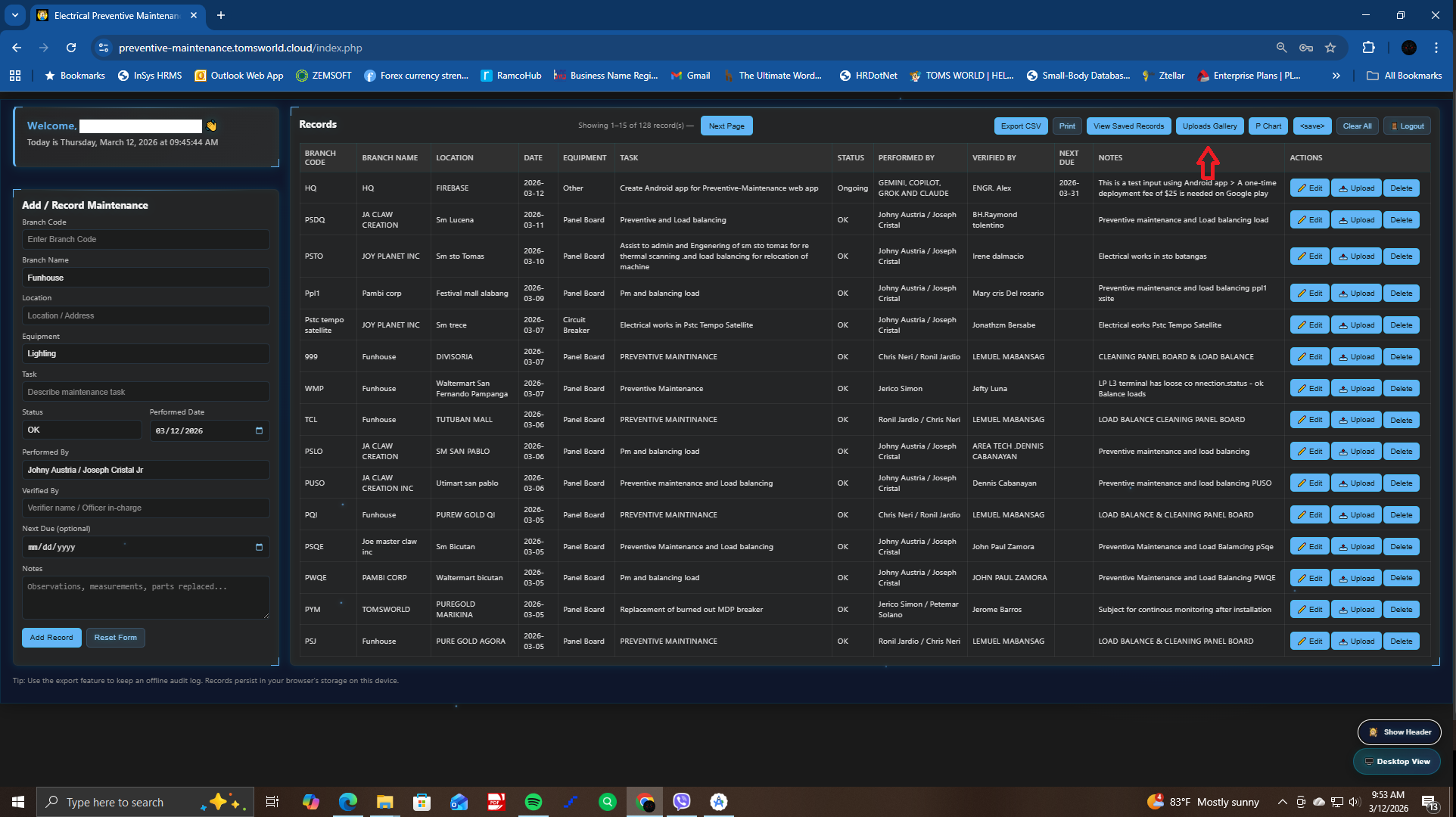The image size is (1456, 817).
Task: Open Spotify from the Windows taskbar
Action: point(533,802)
